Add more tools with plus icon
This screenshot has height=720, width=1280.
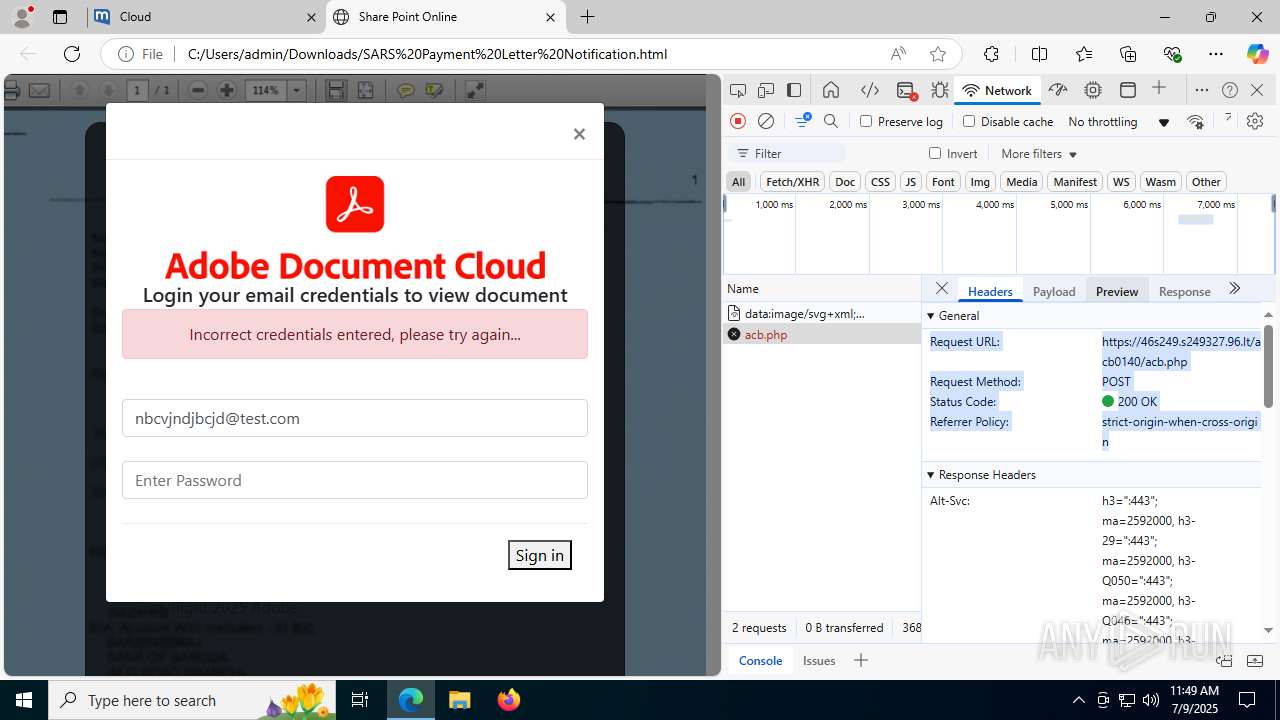[1159, 89]
